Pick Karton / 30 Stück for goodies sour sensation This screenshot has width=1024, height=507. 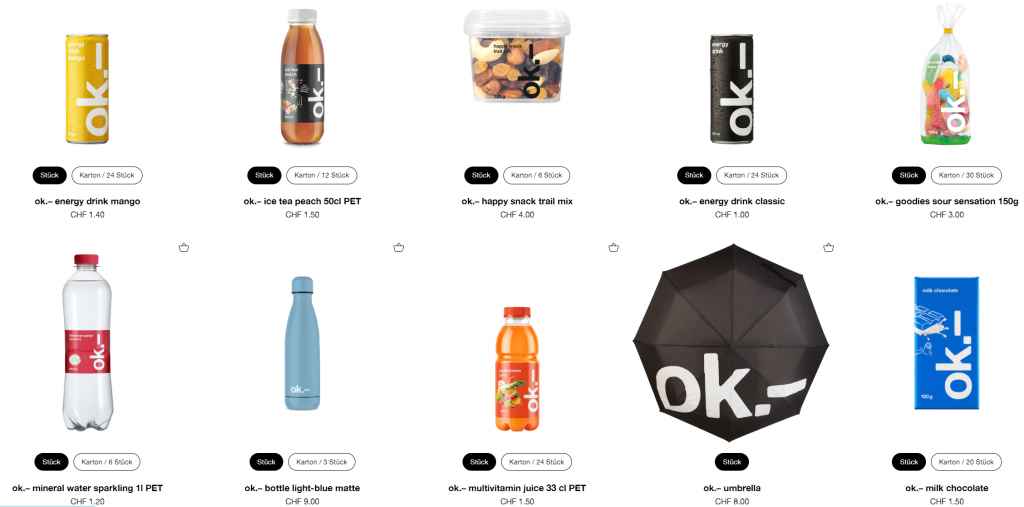(x=967, y=175)
